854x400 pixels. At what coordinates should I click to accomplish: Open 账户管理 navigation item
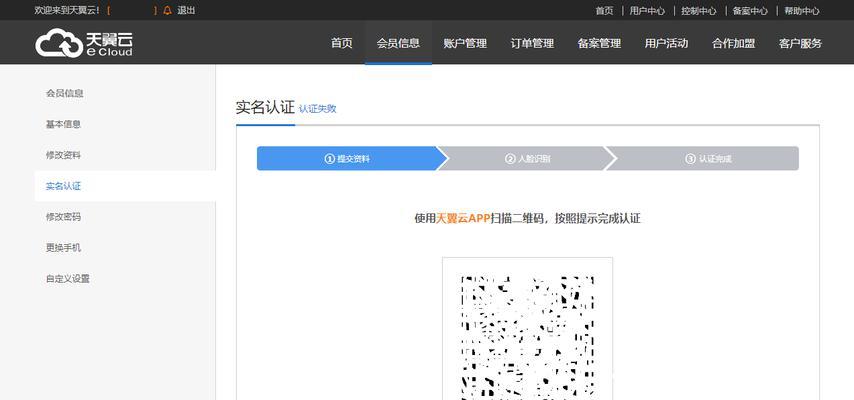465,43
